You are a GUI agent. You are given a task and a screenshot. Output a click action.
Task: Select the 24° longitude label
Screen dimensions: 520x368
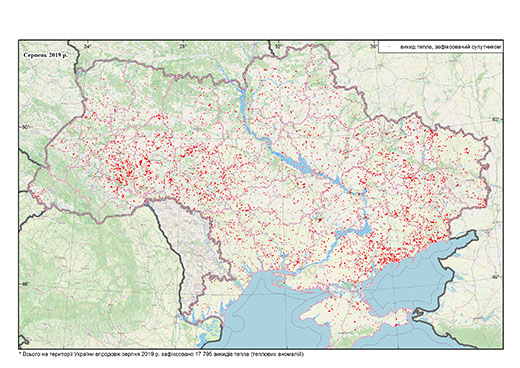tap(88, 46)
